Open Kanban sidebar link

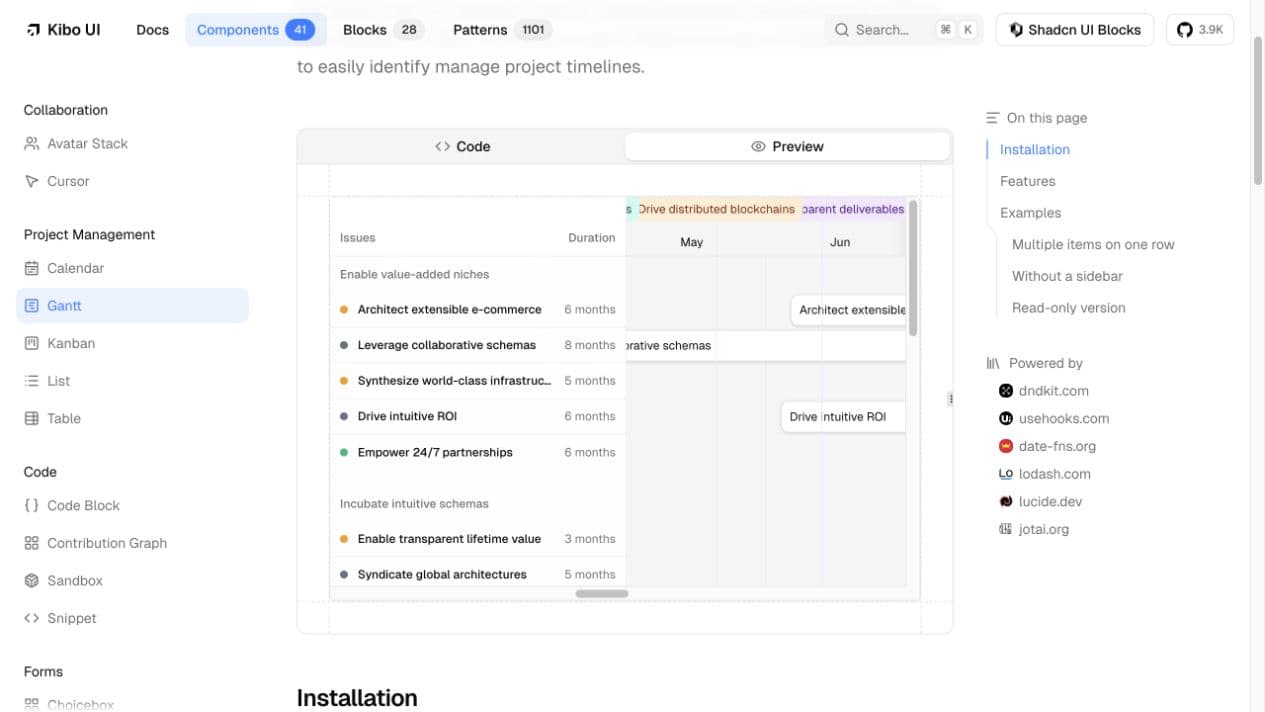(x=132, y=343)
